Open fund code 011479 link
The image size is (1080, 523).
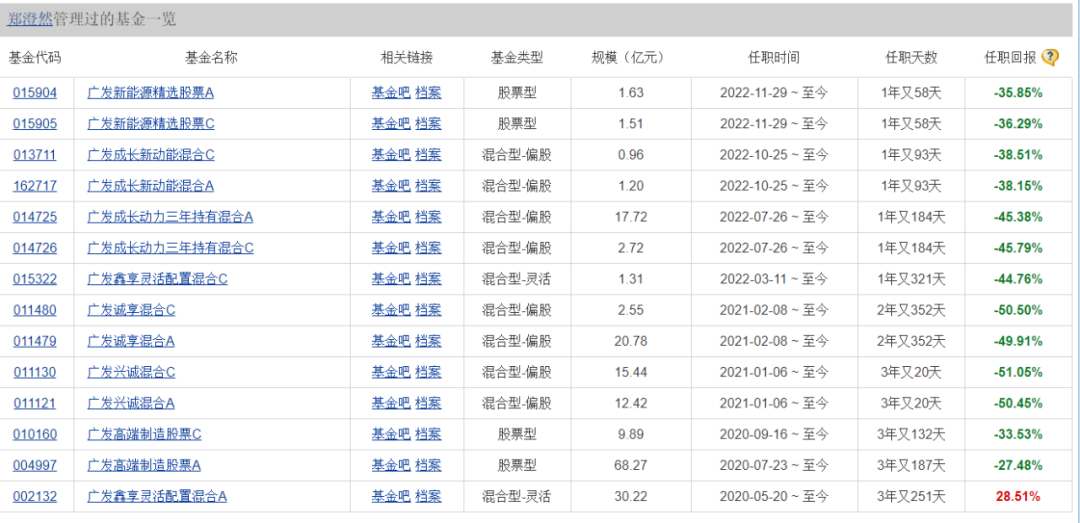34,341
